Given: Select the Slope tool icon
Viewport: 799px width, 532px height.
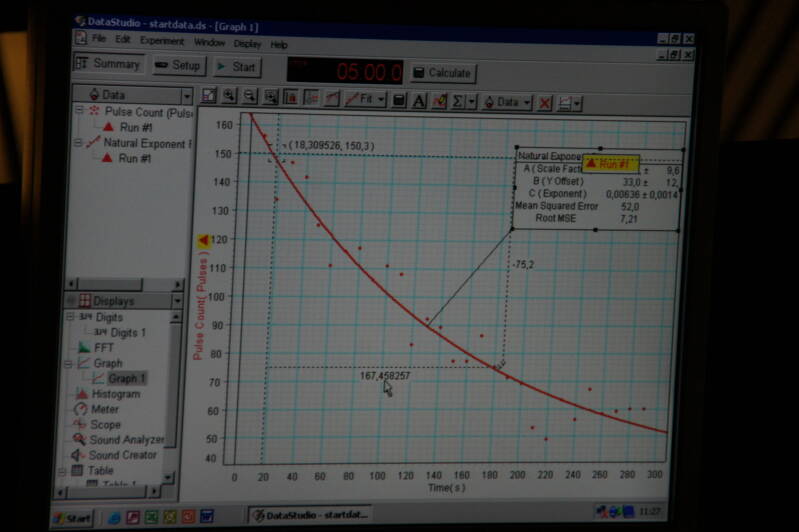Looking at the screenshot, I should tap(331, 98).
